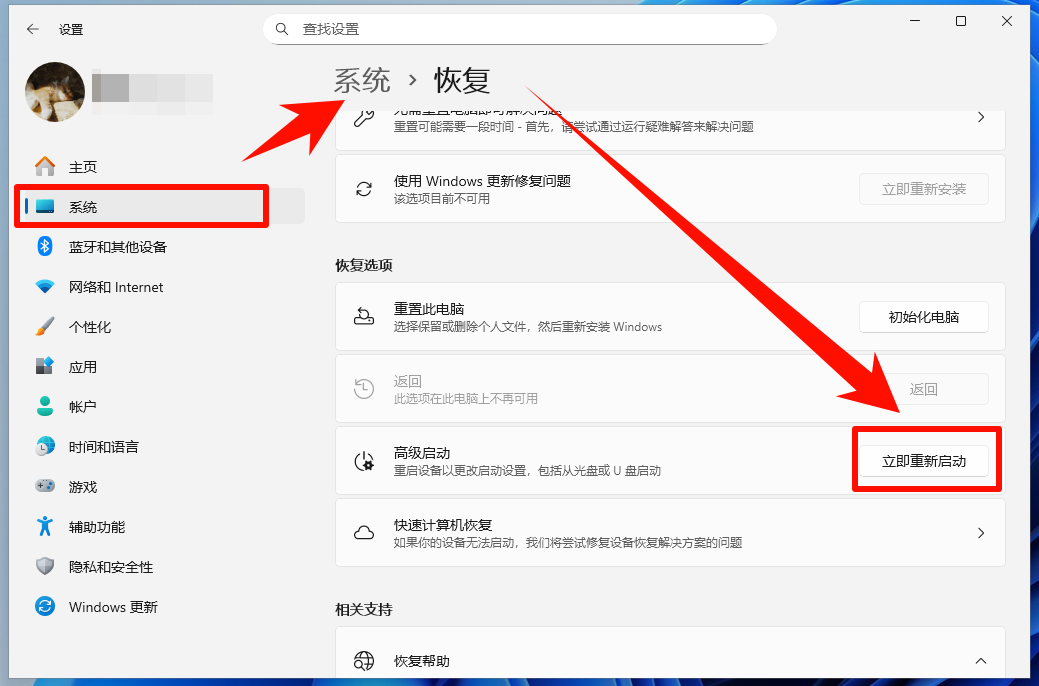Click the 初始化电脑 button
The width and height of the screenshot is (1039, 686).
(924, 317)
